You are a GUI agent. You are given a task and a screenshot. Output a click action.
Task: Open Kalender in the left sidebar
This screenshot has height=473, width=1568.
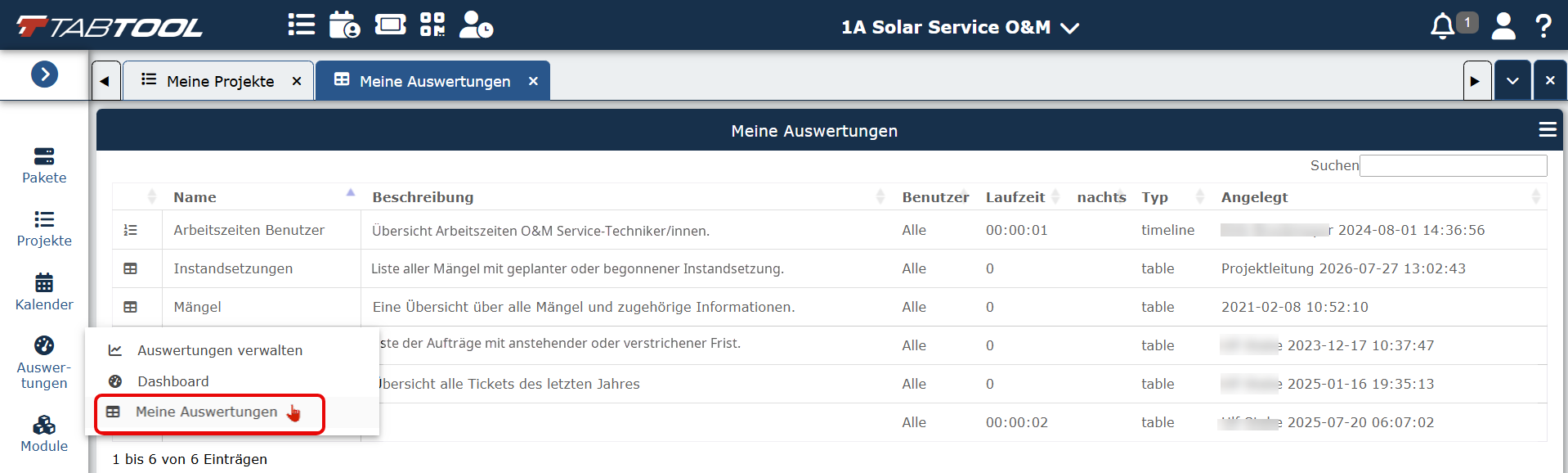pos(44,293)
